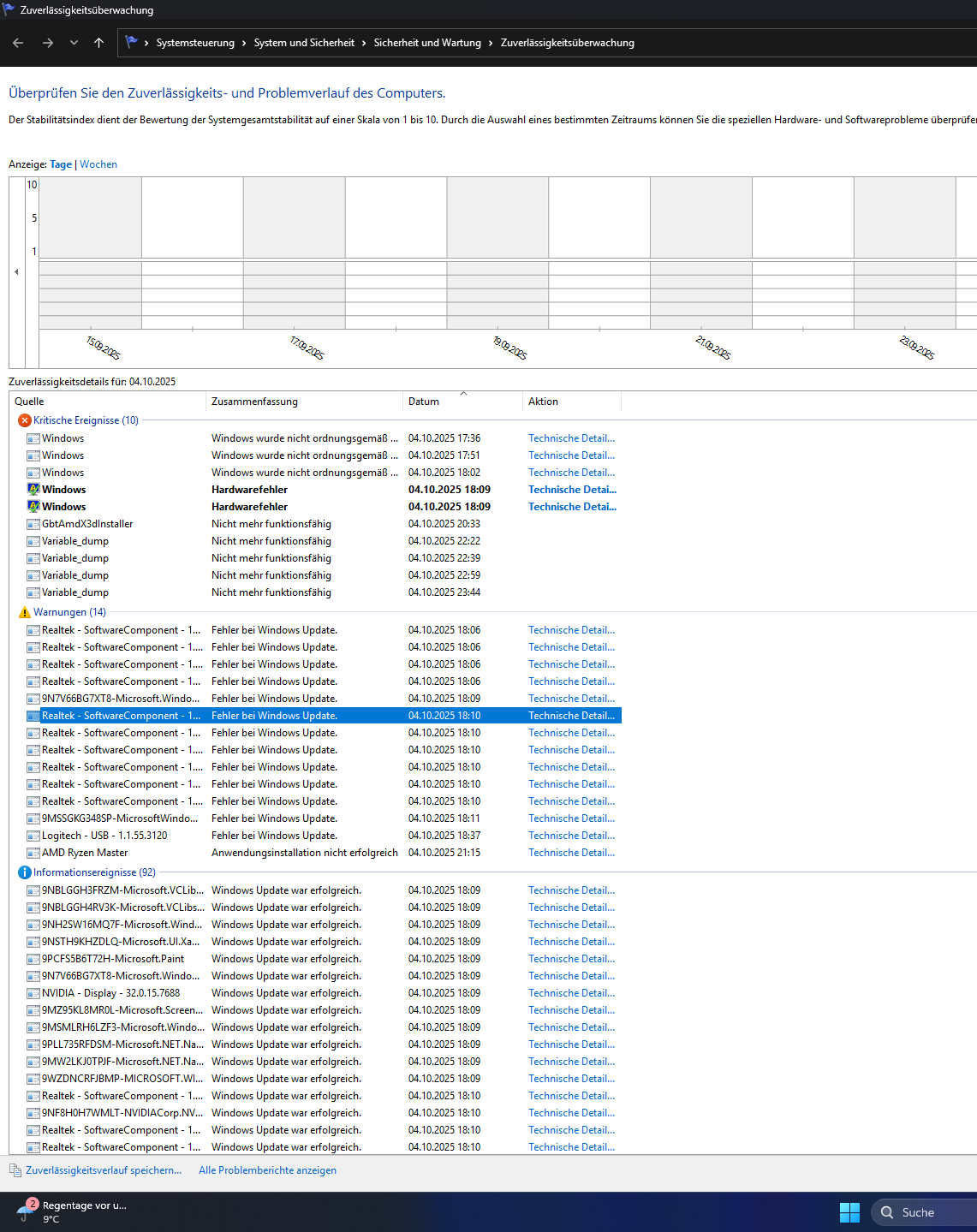Open Systemsteuerung in the breadcrumb

(195, 43)
